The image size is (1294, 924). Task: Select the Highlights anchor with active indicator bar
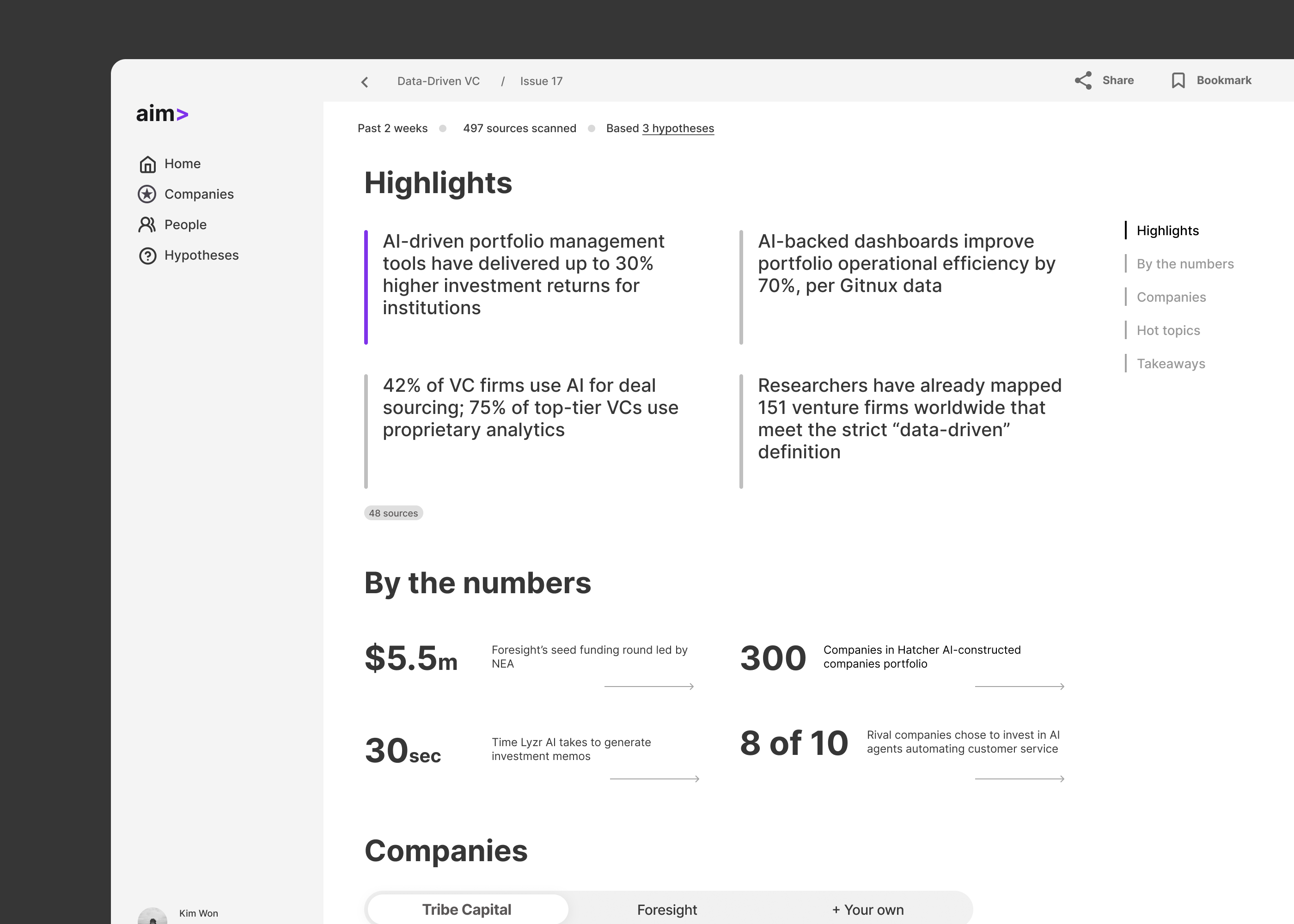[x=1167, y=231]
